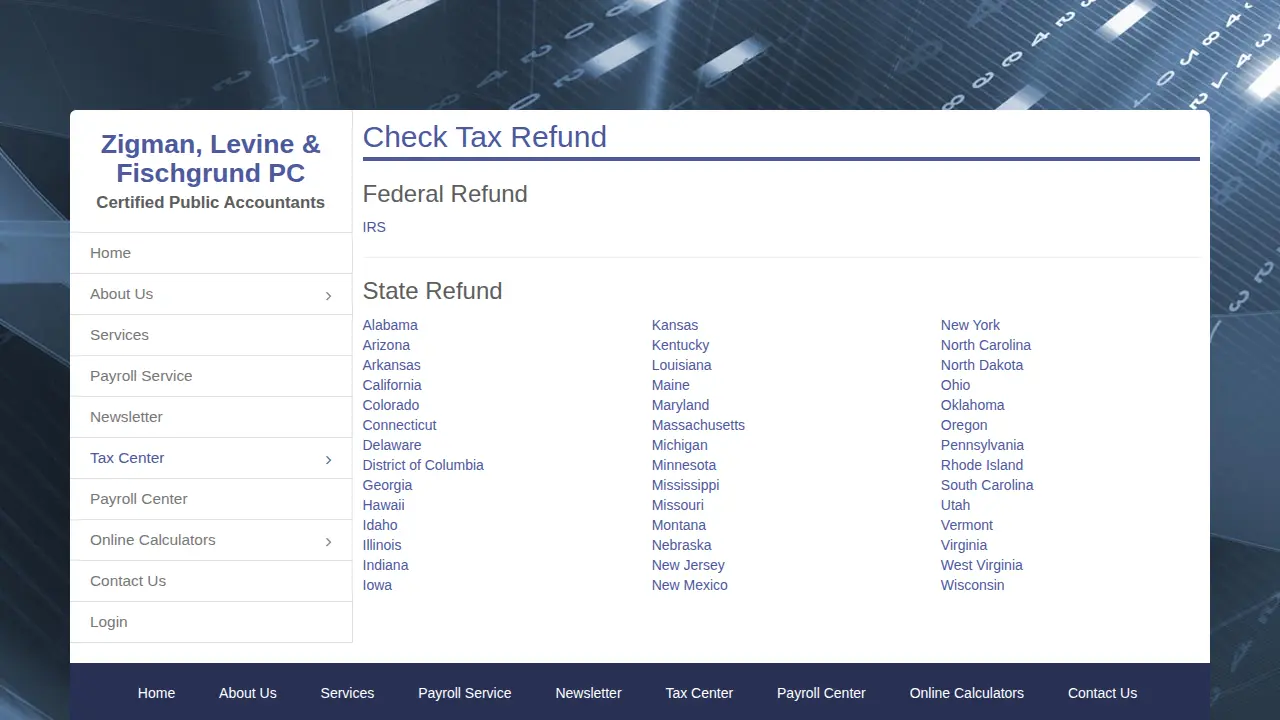Click the Iowa state link

coord(377,585)
